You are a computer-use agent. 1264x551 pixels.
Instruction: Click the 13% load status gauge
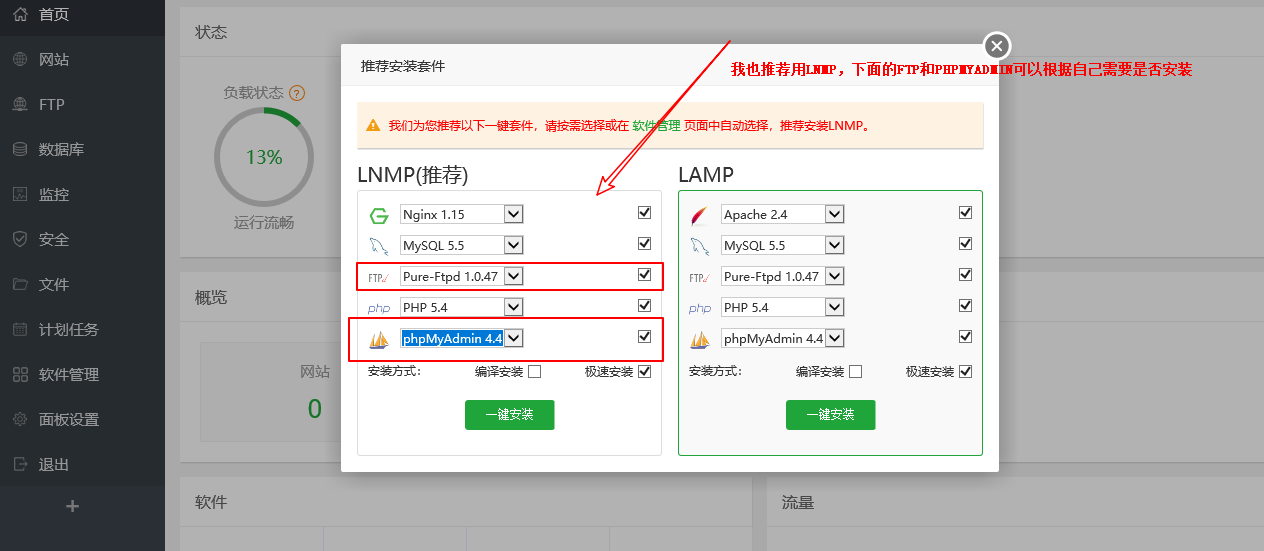pos(264,157)
